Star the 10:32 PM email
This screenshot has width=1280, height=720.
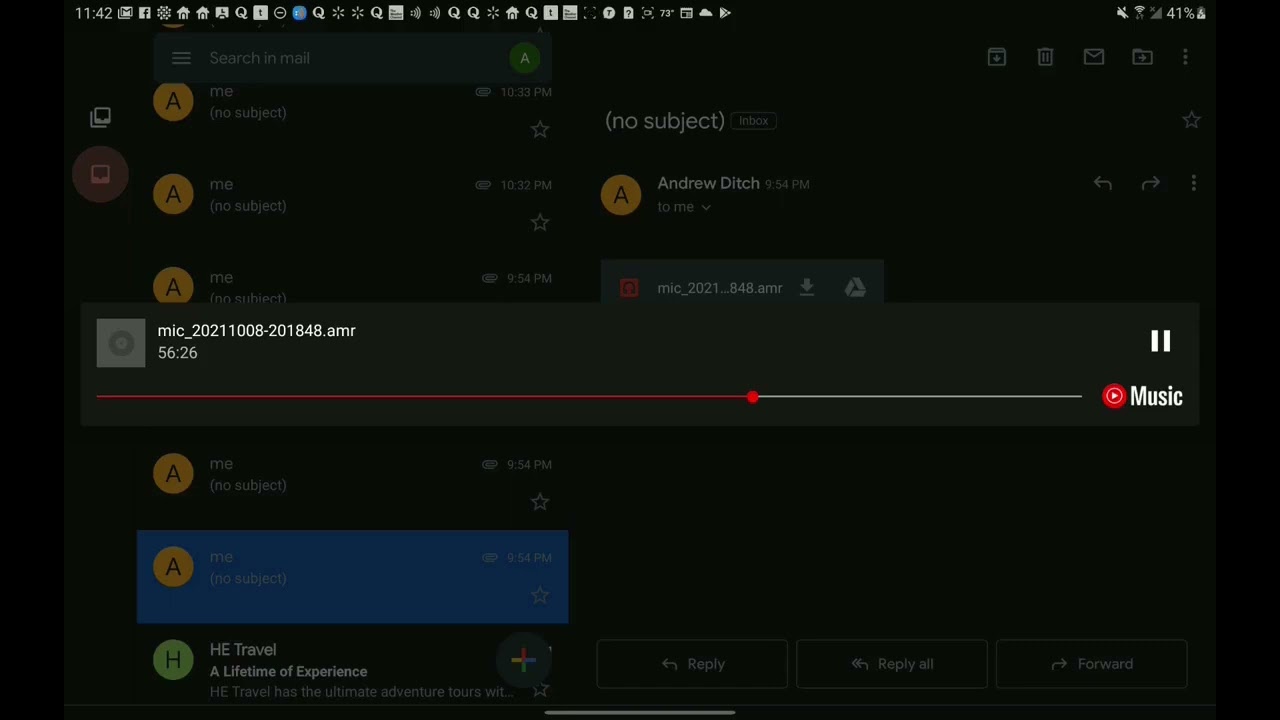coord(540,222)
